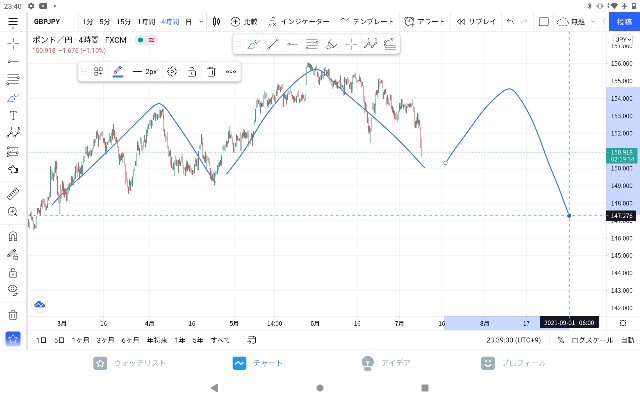Switch to 1分 timeframe
The image size is (640, 400).
87,22
